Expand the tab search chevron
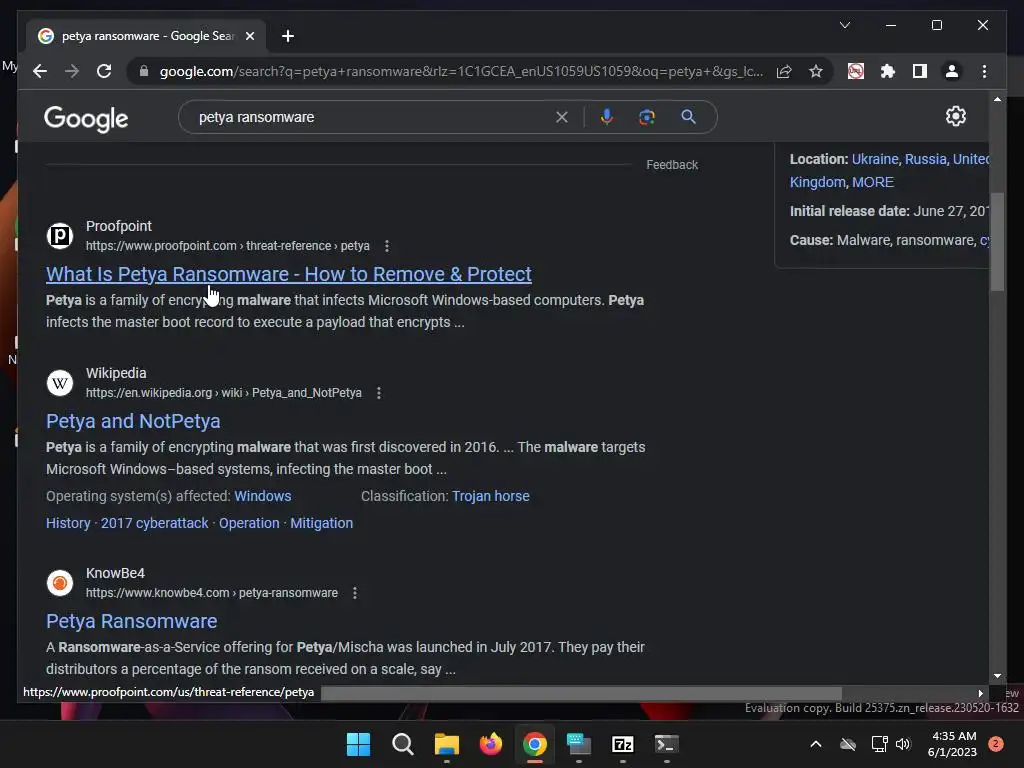Screen dimensions: 1024x768 pyautogui.click(x=844, y=25)
